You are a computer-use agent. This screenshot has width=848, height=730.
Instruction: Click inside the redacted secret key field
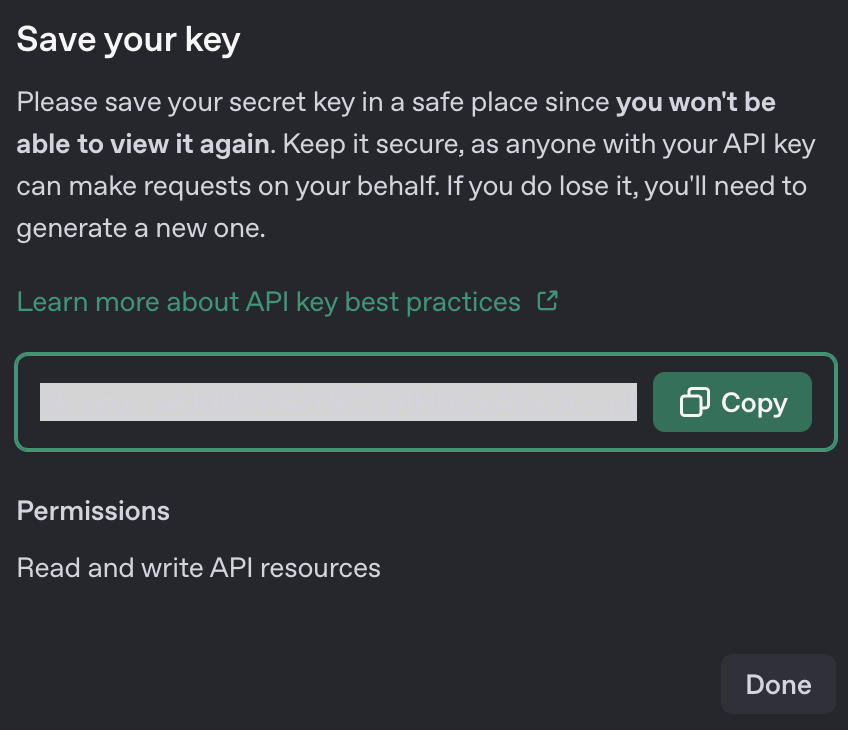click(338, 402)
